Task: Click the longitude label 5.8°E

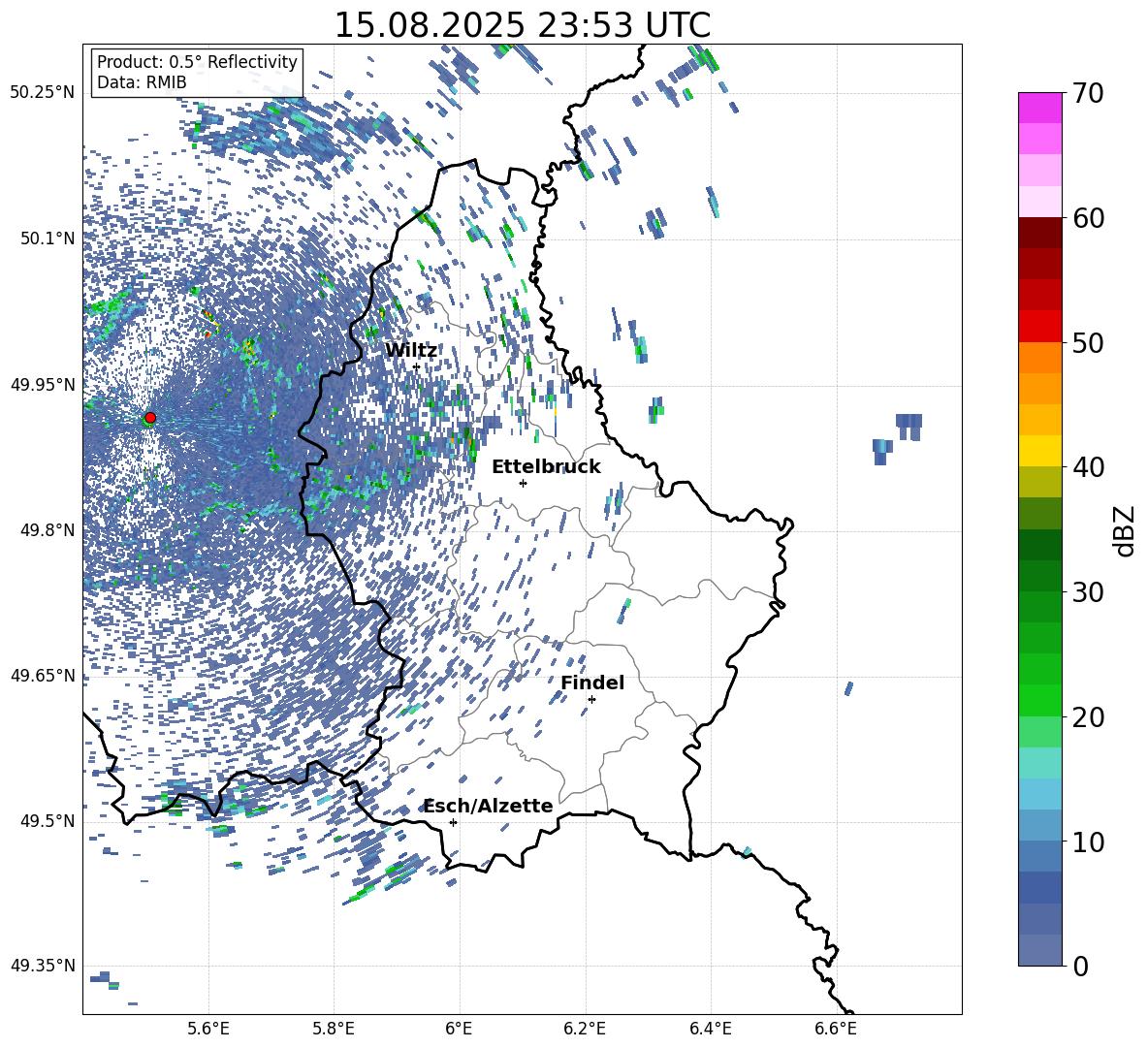Action: pos(334,1029)
